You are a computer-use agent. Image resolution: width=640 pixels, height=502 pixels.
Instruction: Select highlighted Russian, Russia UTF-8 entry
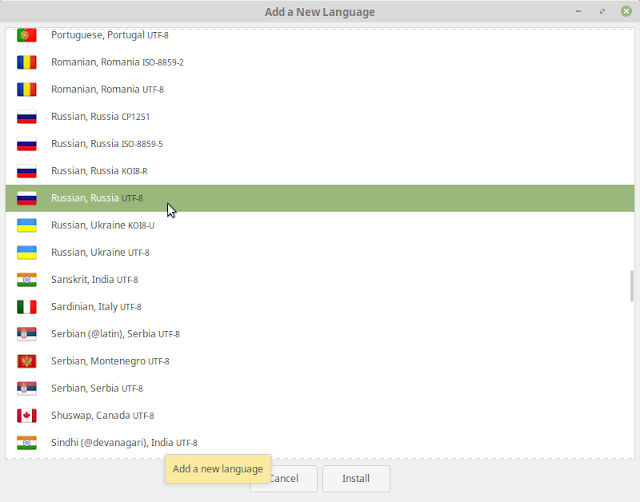click(x=320, y=198)
